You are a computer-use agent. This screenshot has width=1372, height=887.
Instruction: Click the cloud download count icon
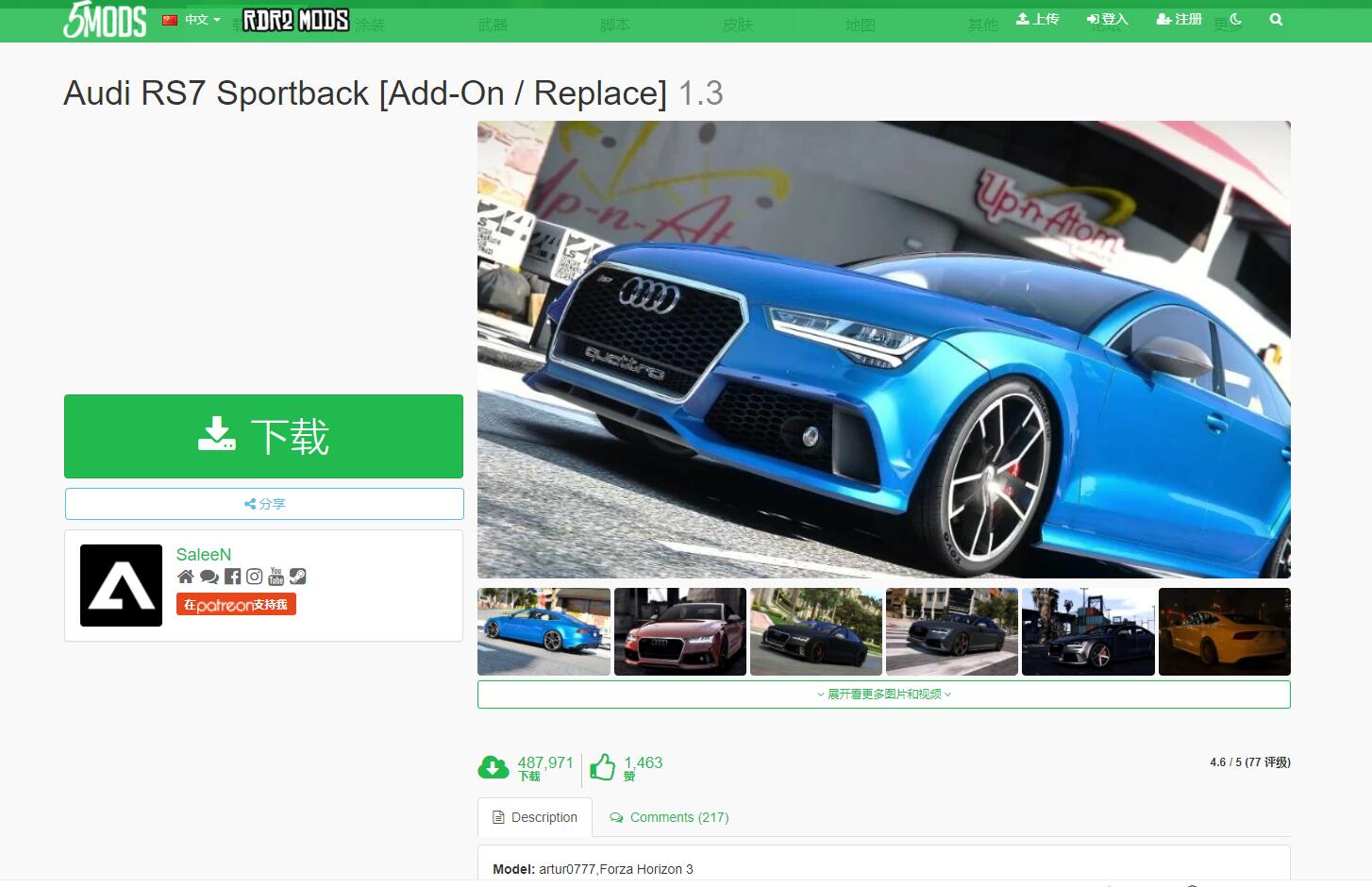pos(494,767)
